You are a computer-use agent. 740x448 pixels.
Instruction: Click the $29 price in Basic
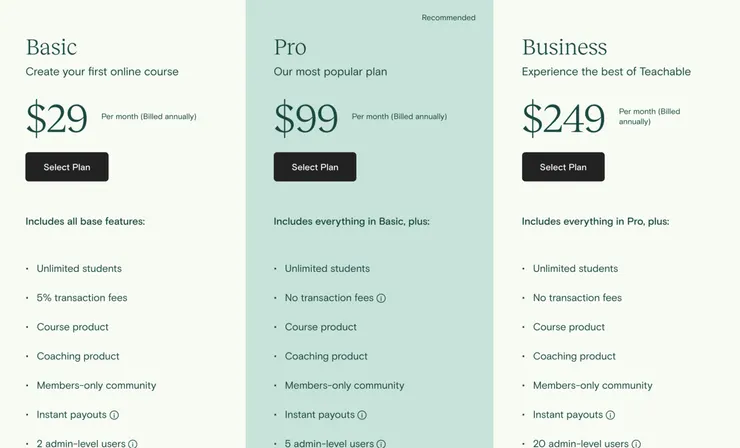click(x=57, y=119)
